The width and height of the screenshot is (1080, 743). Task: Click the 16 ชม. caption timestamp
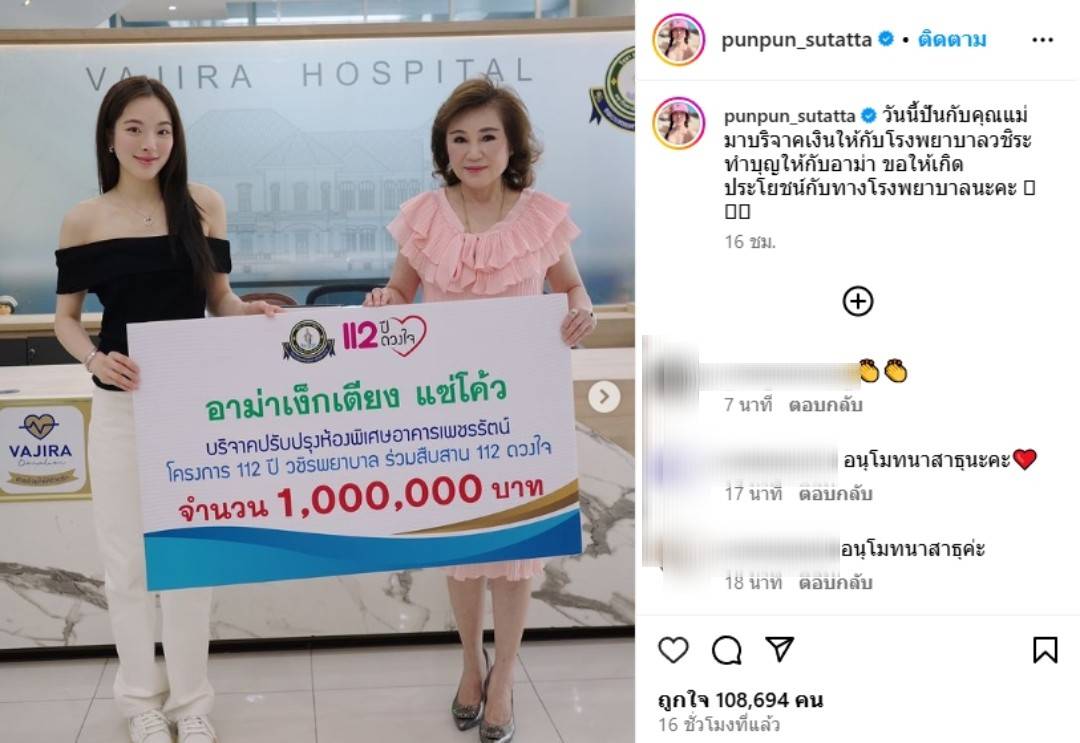click(750, 242)
